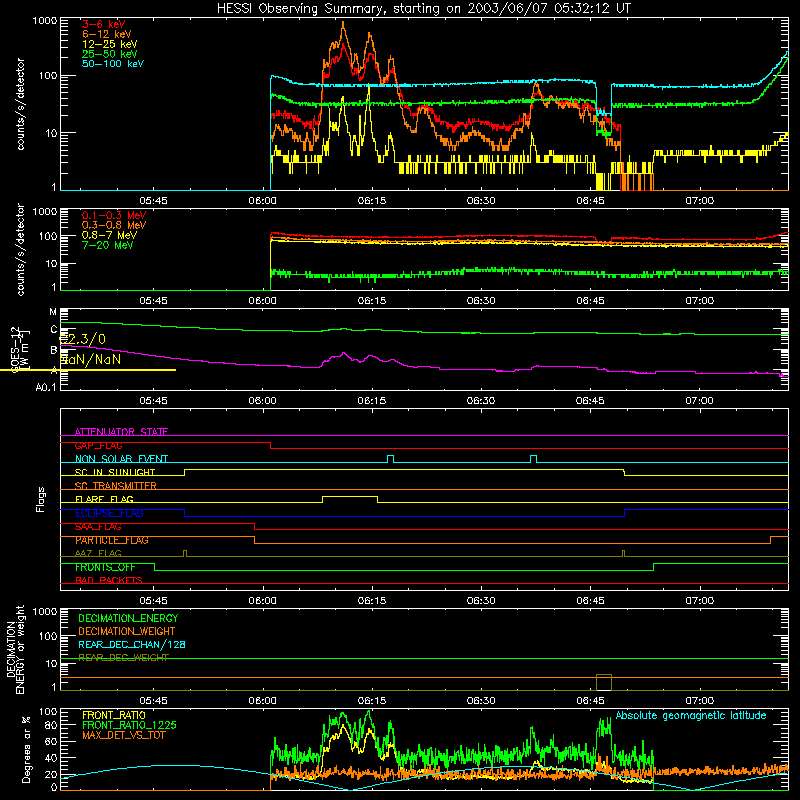Click the SAA_FLAG label
Screen dimensions: 800x800
(x=98, y=527)
